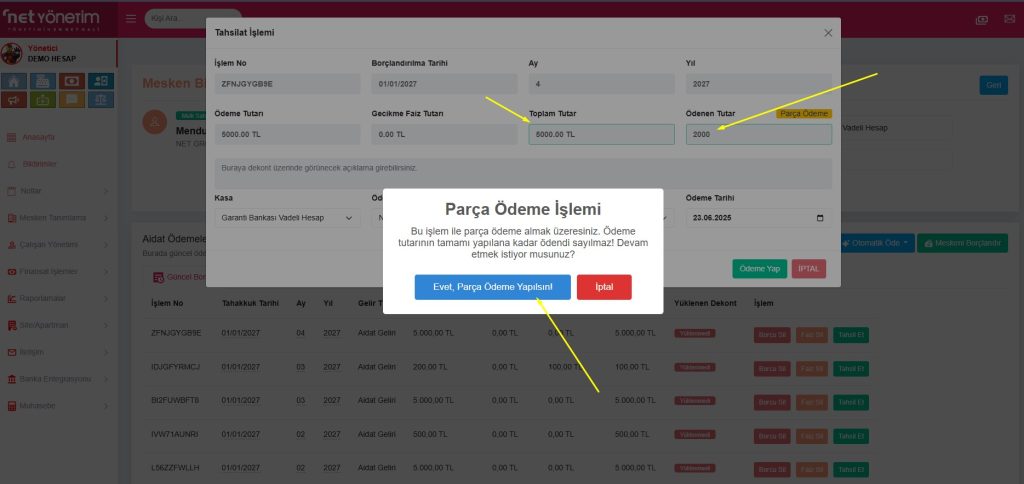This screenshot has height=484, width=1024.
Task: Click the Ödenen Tutar input field
Action: (757, 134)
